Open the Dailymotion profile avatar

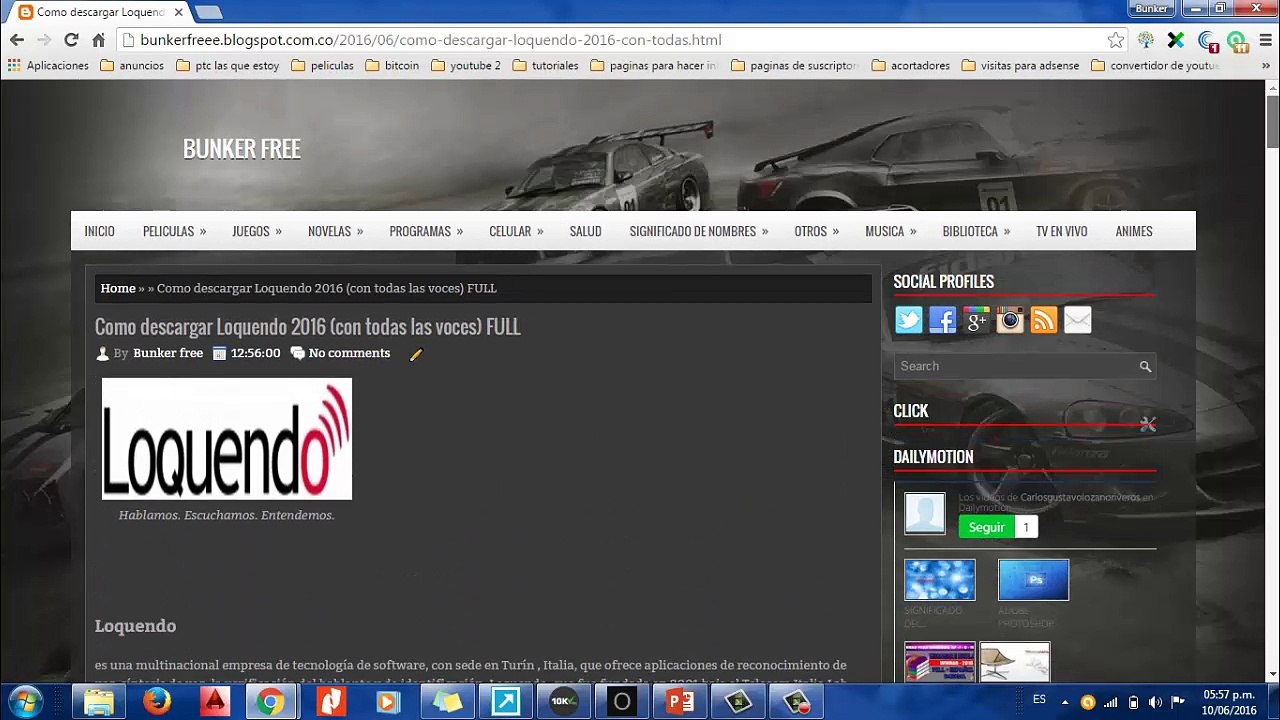click(x=925, y=513)
